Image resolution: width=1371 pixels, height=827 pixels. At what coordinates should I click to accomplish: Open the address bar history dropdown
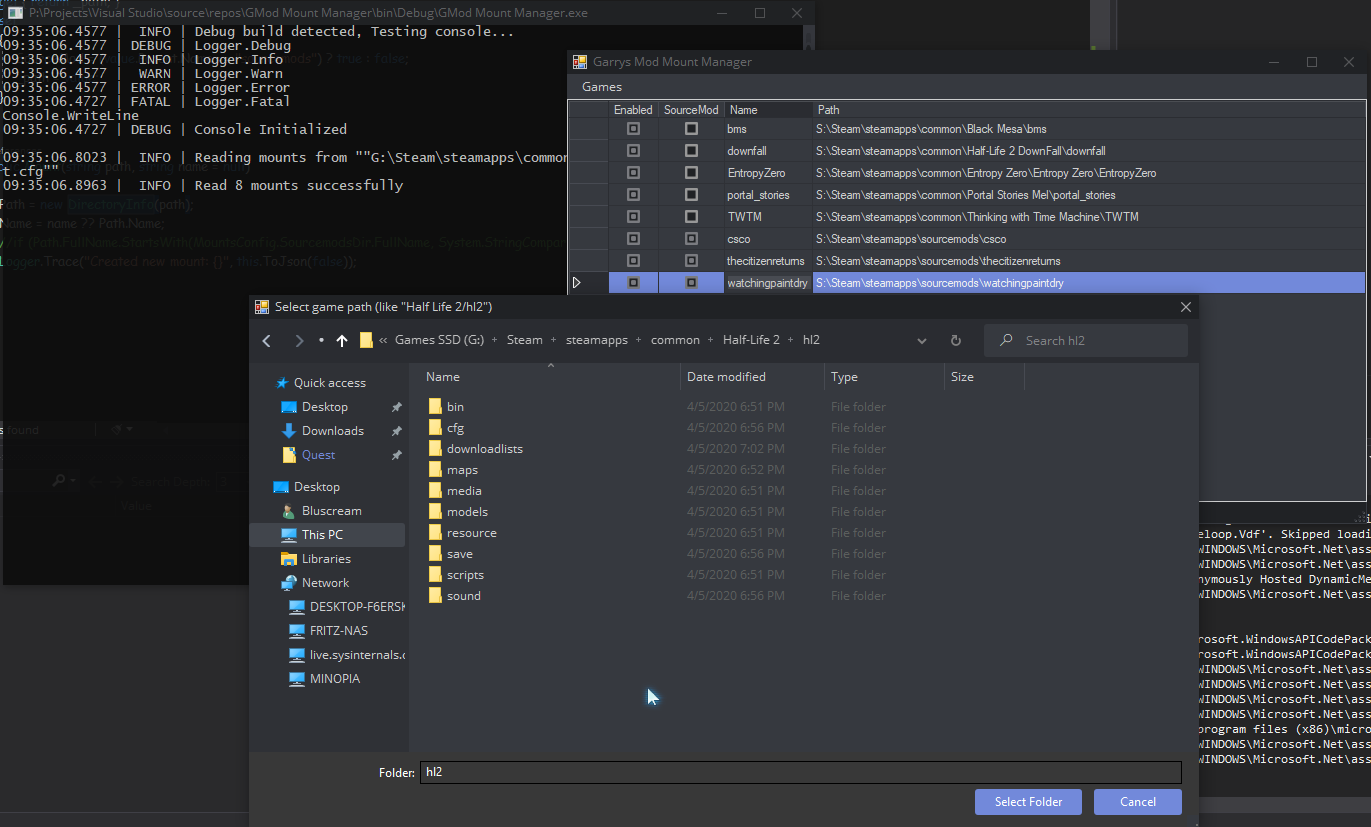pyautogui.click(x=922, y=341)
